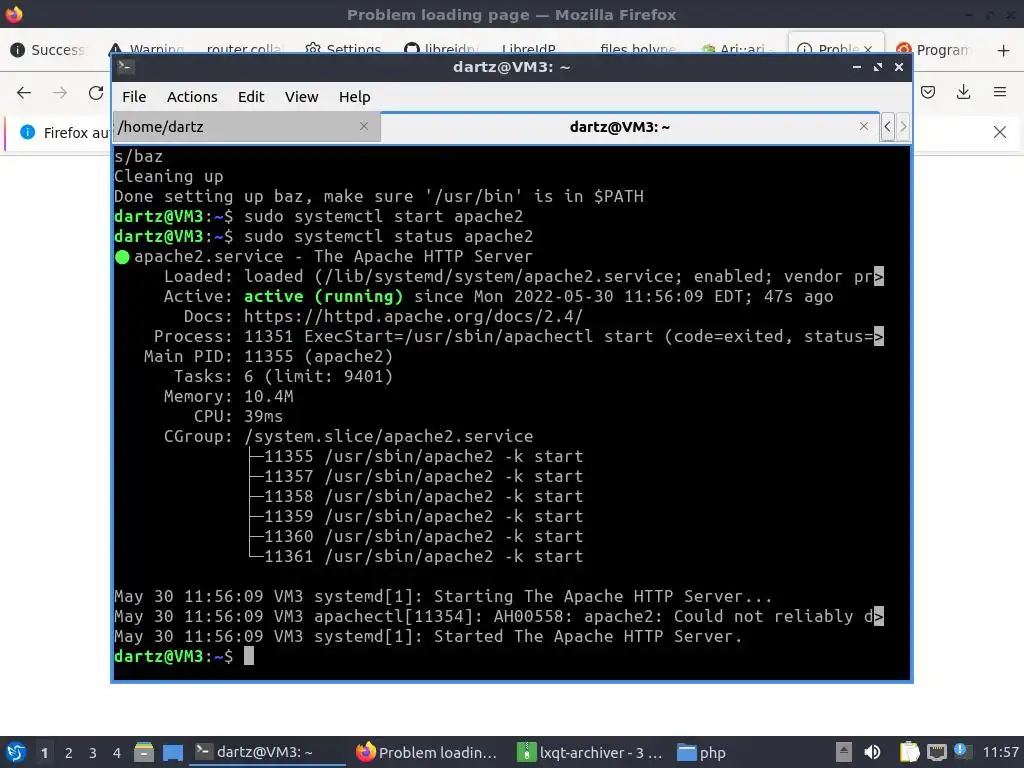1024x768 pixels.
Task: Select the dartz@VM3: ~ terminal tab
Action: 620,127
